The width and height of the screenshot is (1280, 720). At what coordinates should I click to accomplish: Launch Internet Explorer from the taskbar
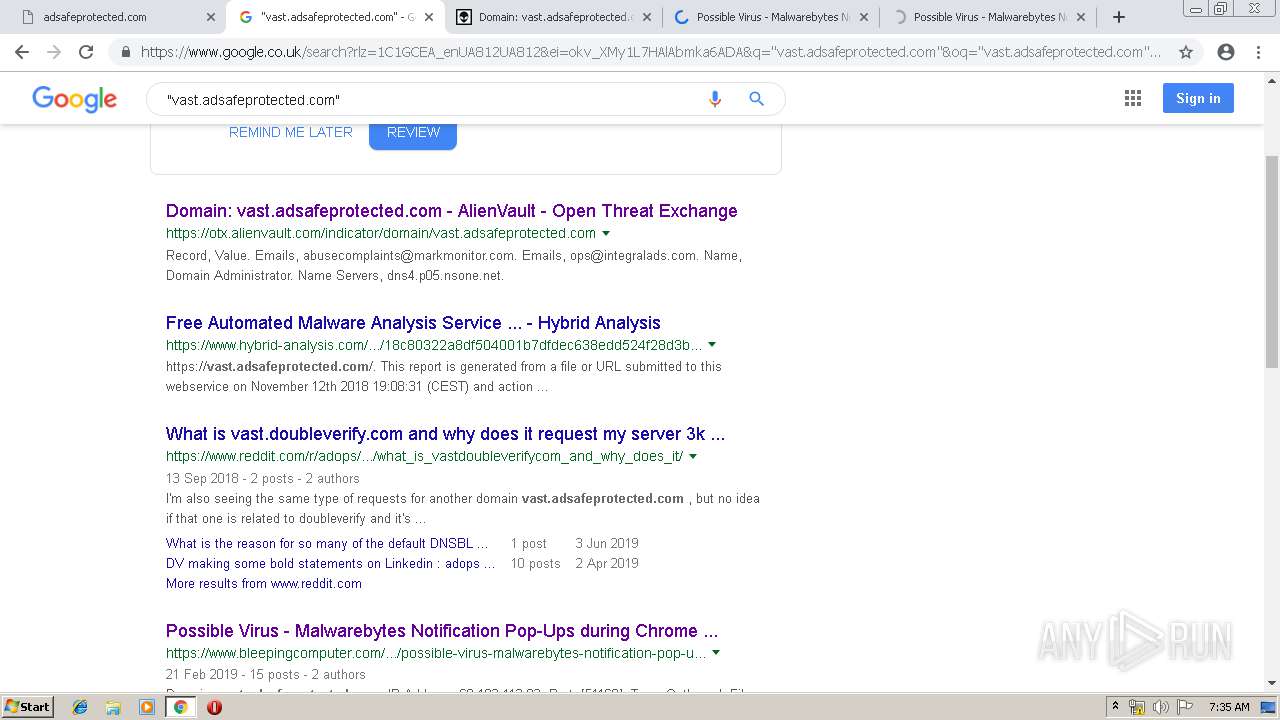(80, 707)
